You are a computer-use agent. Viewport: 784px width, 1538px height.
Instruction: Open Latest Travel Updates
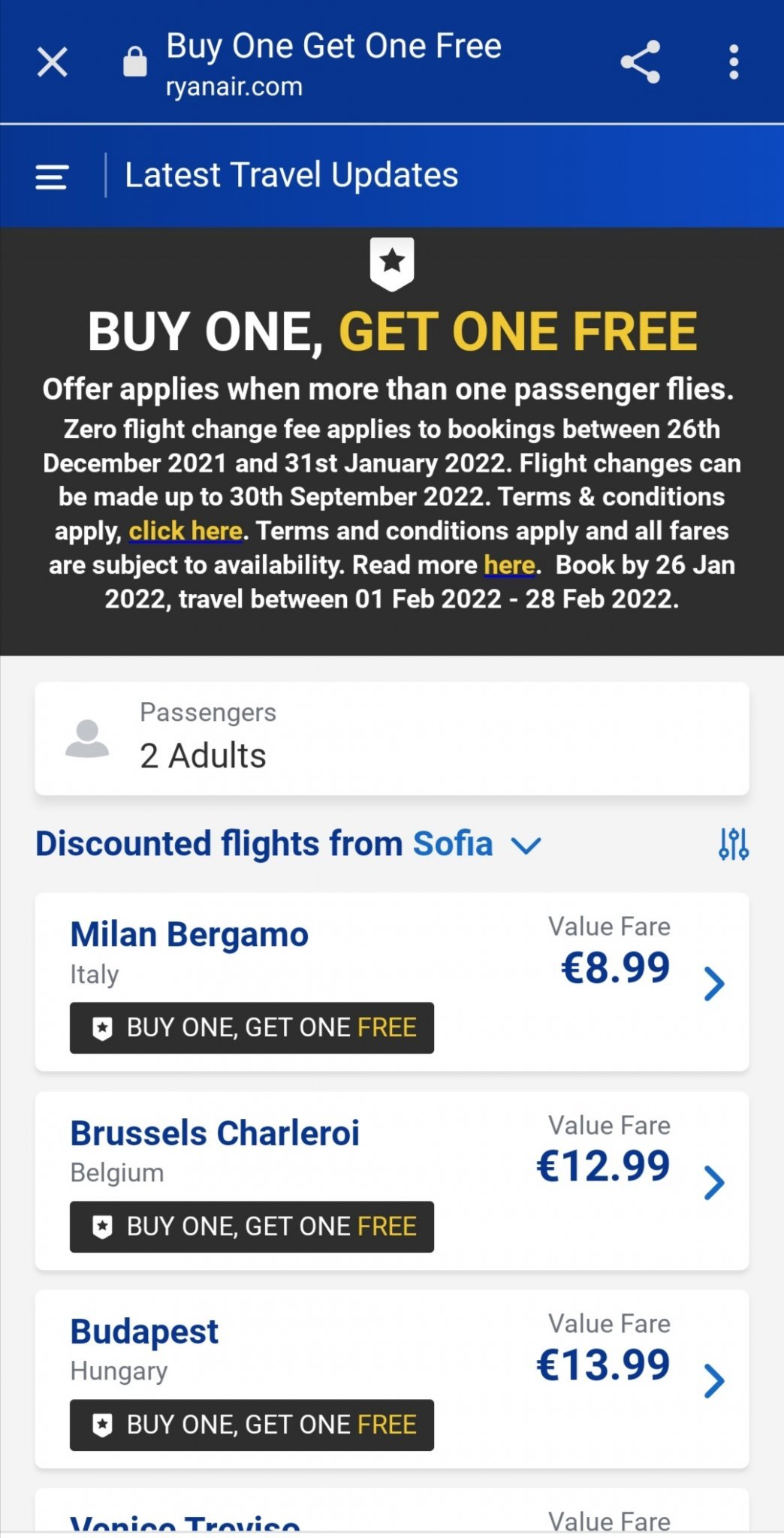291,175
